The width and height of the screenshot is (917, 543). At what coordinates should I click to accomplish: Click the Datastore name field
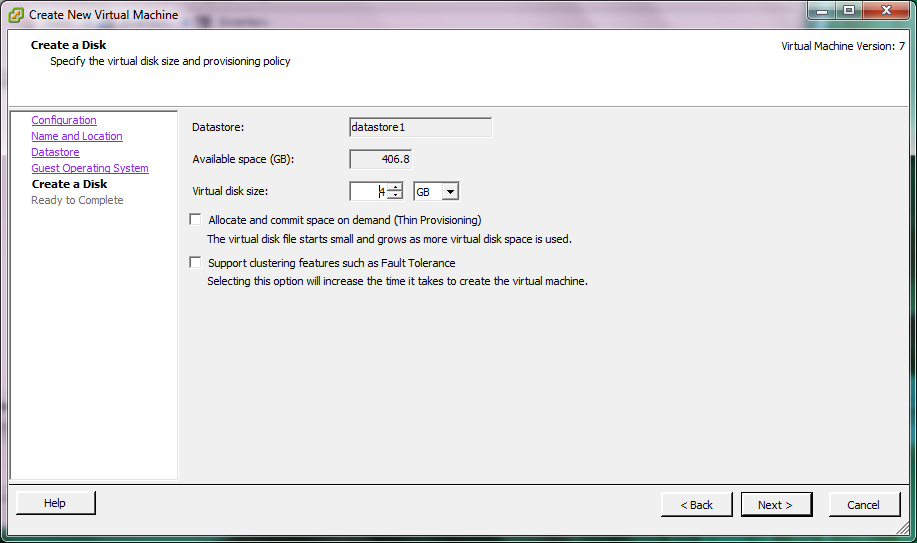(x=420, y=127)
